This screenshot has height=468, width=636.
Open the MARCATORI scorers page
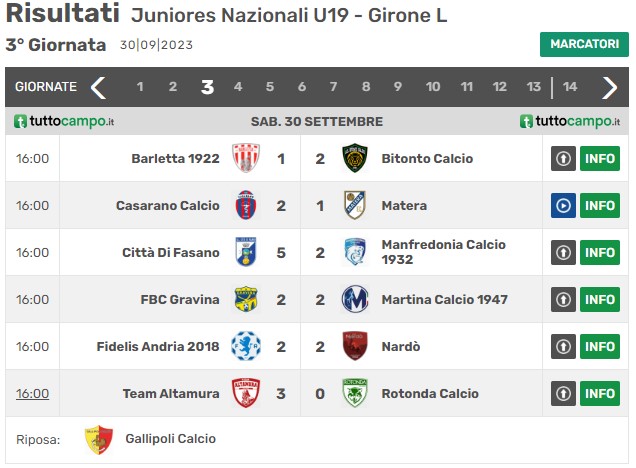click(x=584, y=44)
